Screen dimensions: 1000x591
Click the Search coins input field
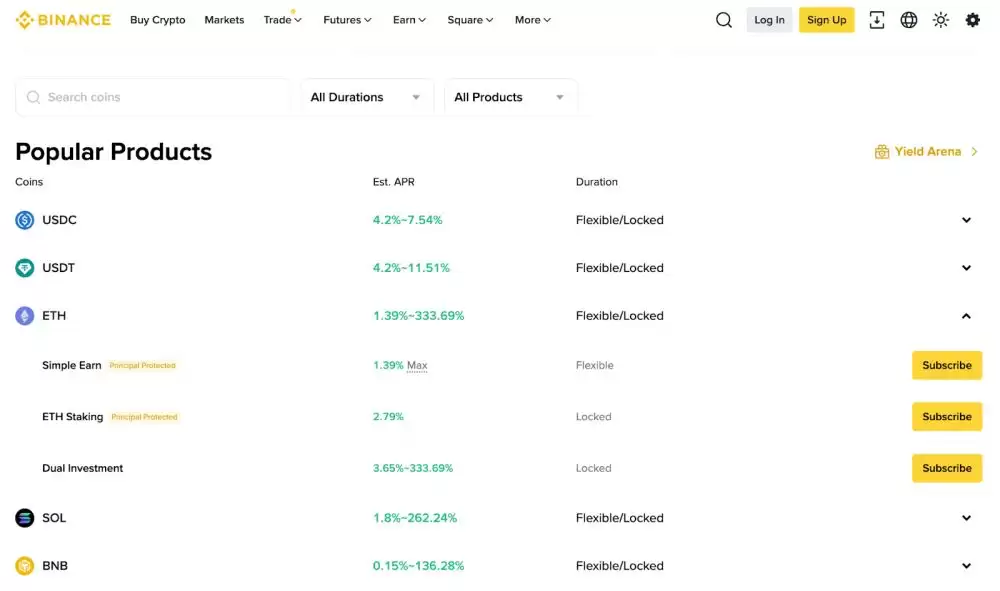[x=160, y=97]
